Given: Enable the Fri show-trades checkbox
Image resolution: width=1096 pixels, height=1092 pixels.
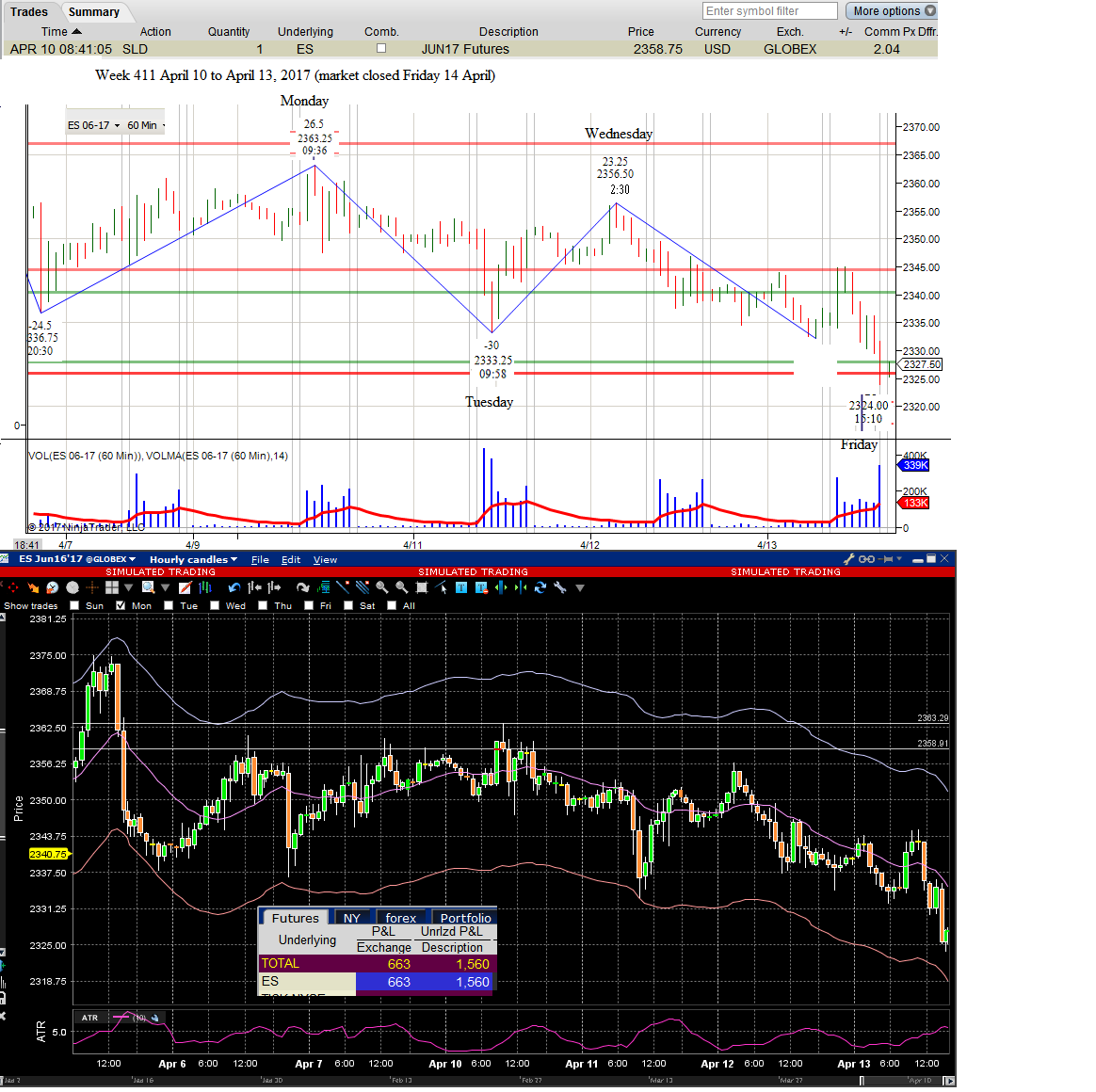Looking at the screenshot, I should [x=309, y=605].
